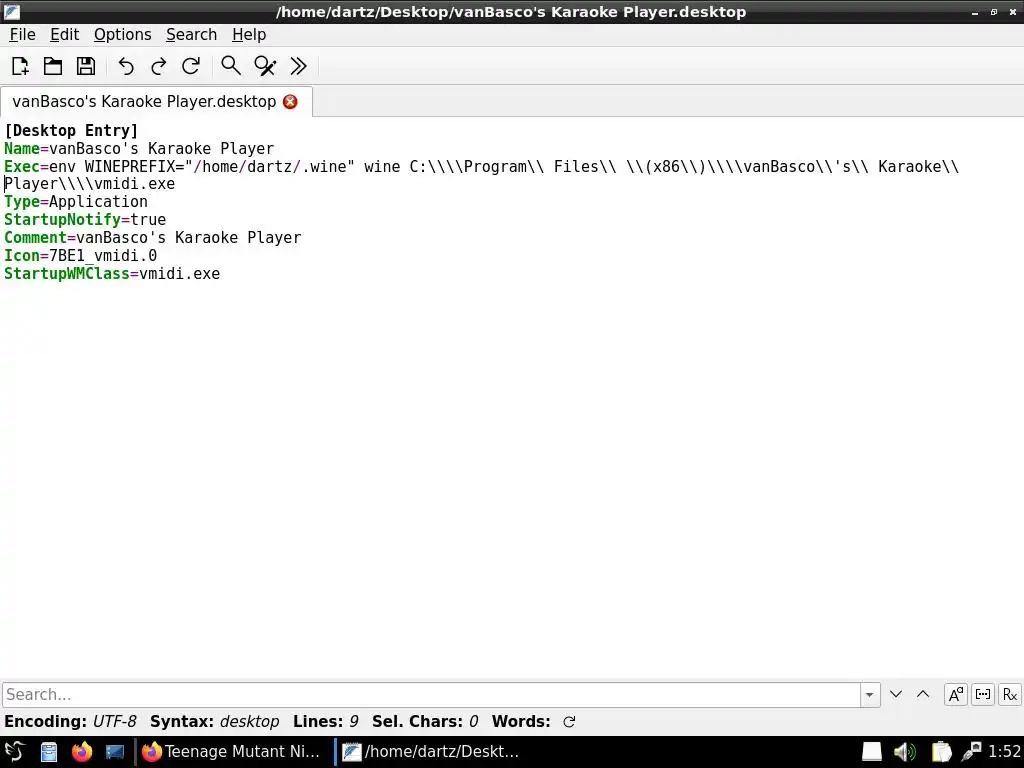Click the Name=vanBasco's Karaoke Player line
Viewport: 1024px width, 768px height.
click(139, 149)
